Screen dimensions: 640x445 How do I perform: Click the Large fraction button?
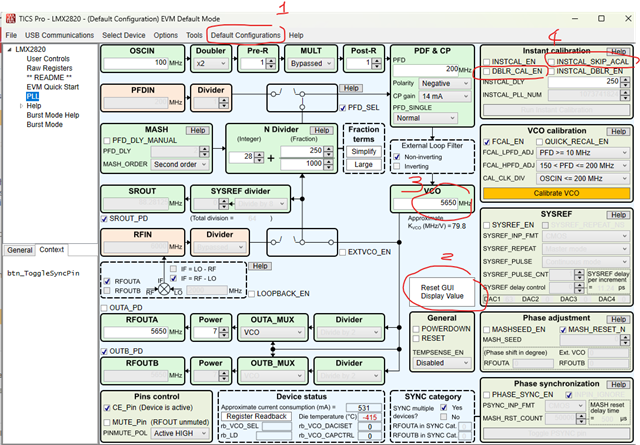(x=364, y=164)
